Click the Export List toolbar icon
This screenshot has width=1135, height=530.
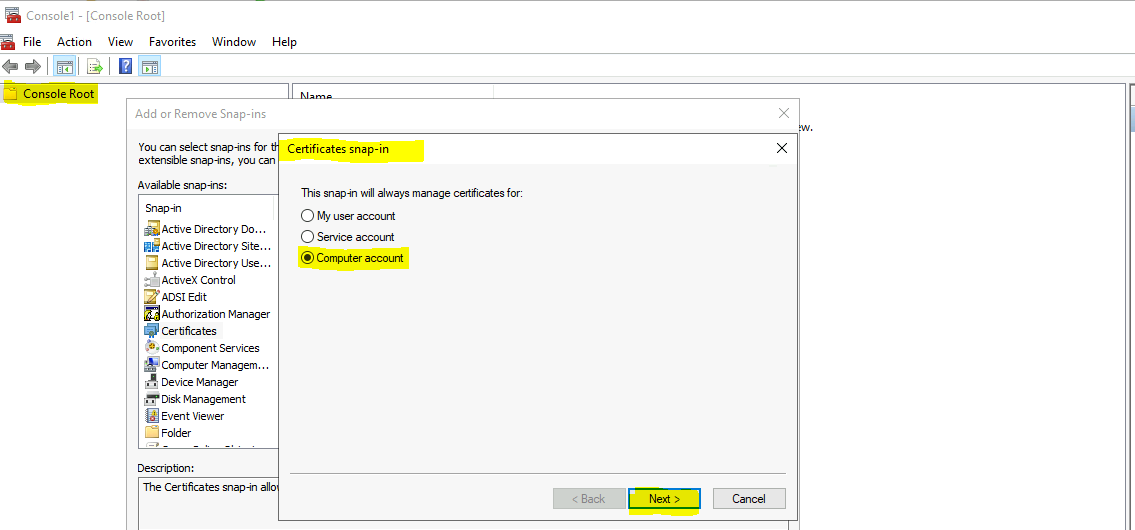coord(95,67)
